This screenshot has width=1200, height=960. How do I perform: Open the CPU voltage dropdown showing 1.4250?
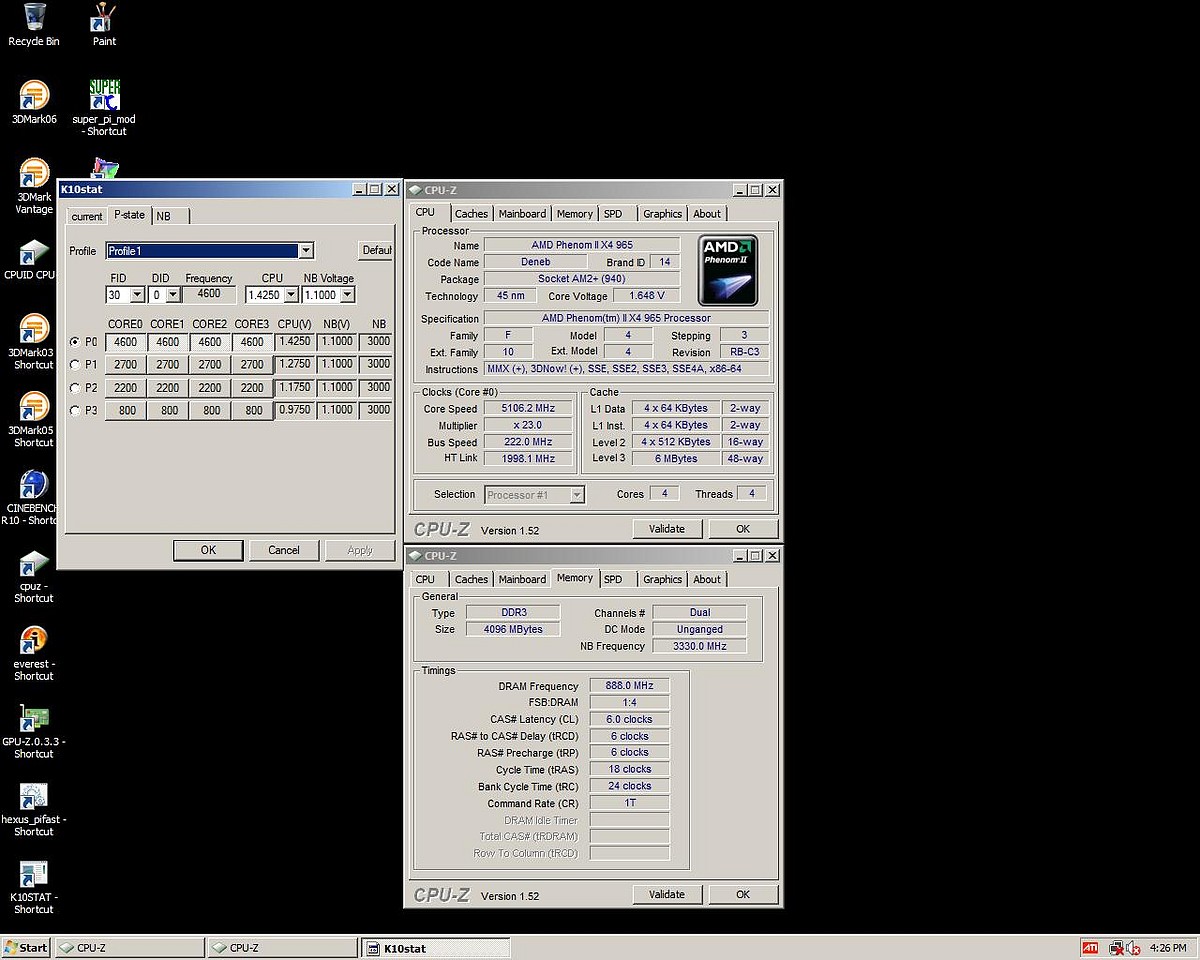point(291,295)
